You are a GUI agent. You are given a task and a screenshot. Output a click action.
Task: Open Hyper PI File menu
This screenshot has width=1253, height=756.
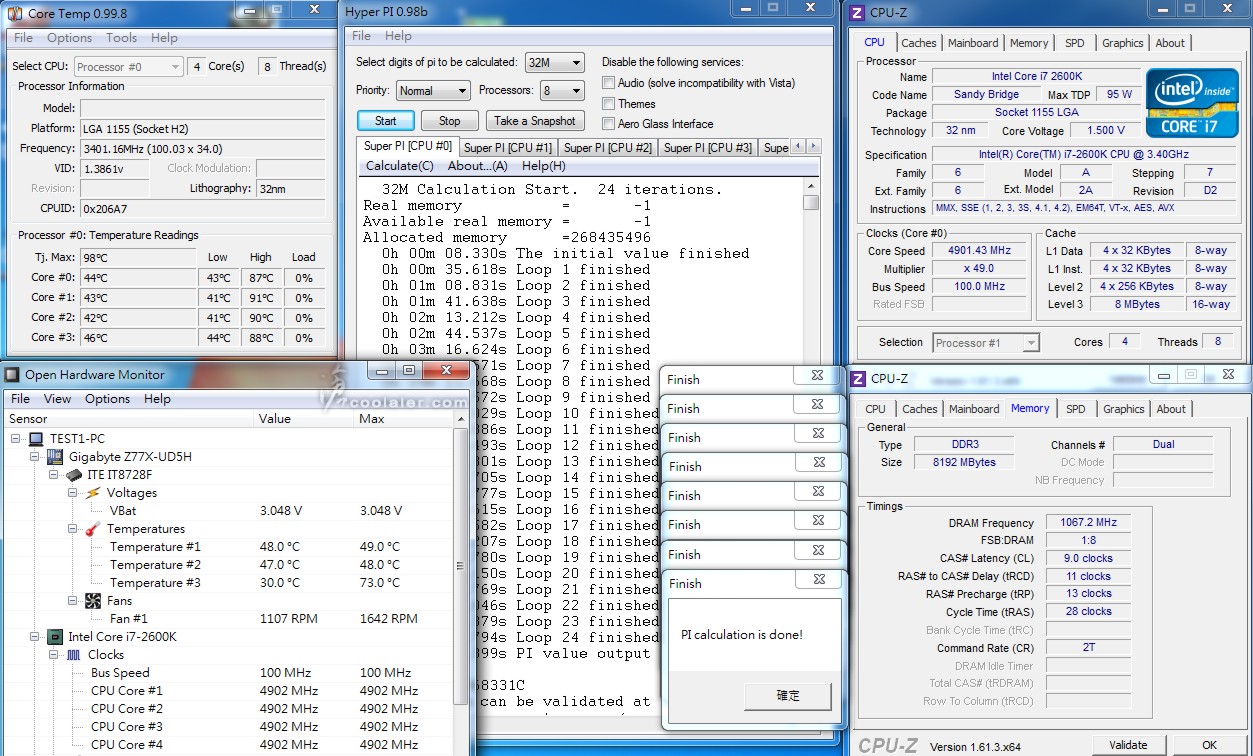362,36
